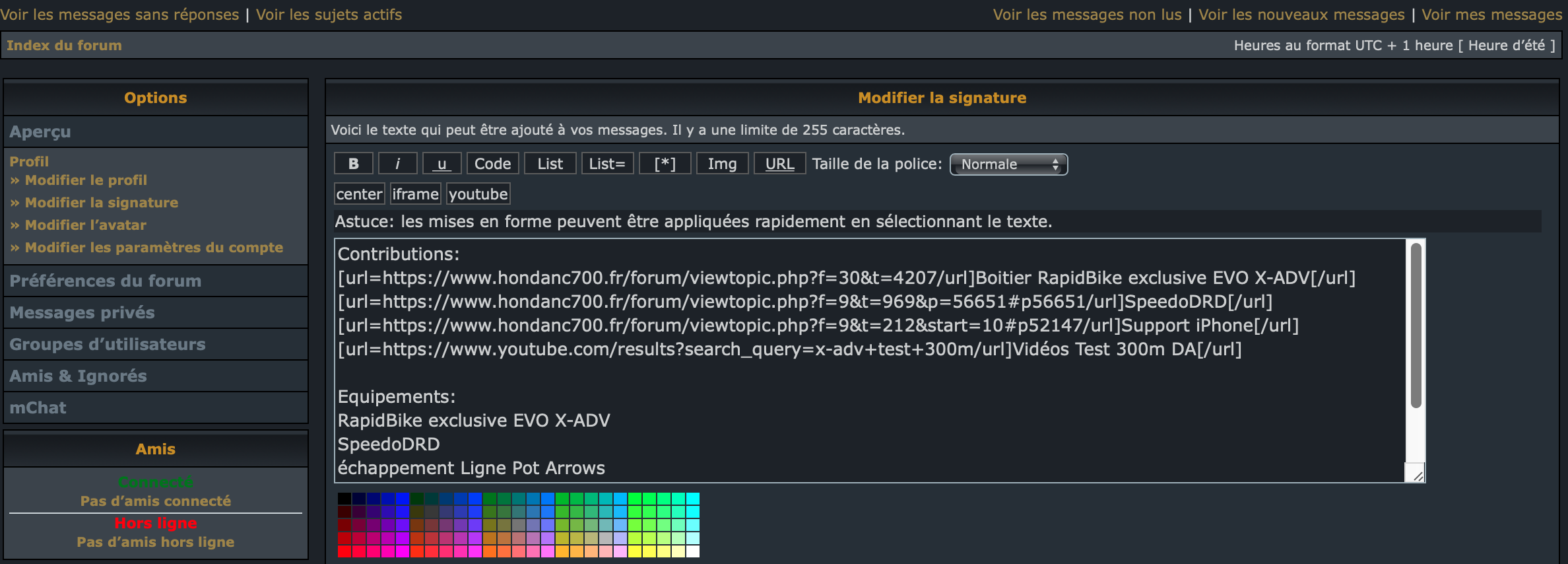Screen dimensions: 1568x564
Task: Insert a Code BBCode tag
Action: (x=492, y=164)
